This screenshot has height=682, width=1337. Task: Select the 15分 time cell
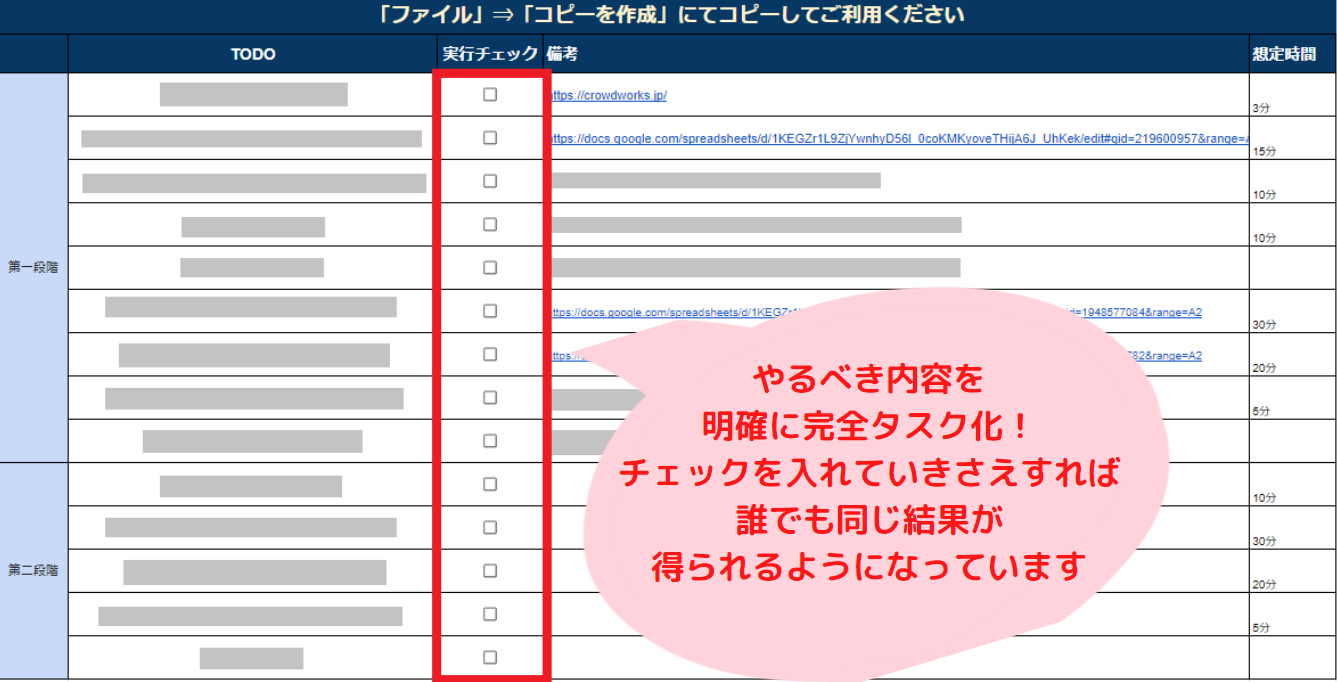pos(1293,138)
